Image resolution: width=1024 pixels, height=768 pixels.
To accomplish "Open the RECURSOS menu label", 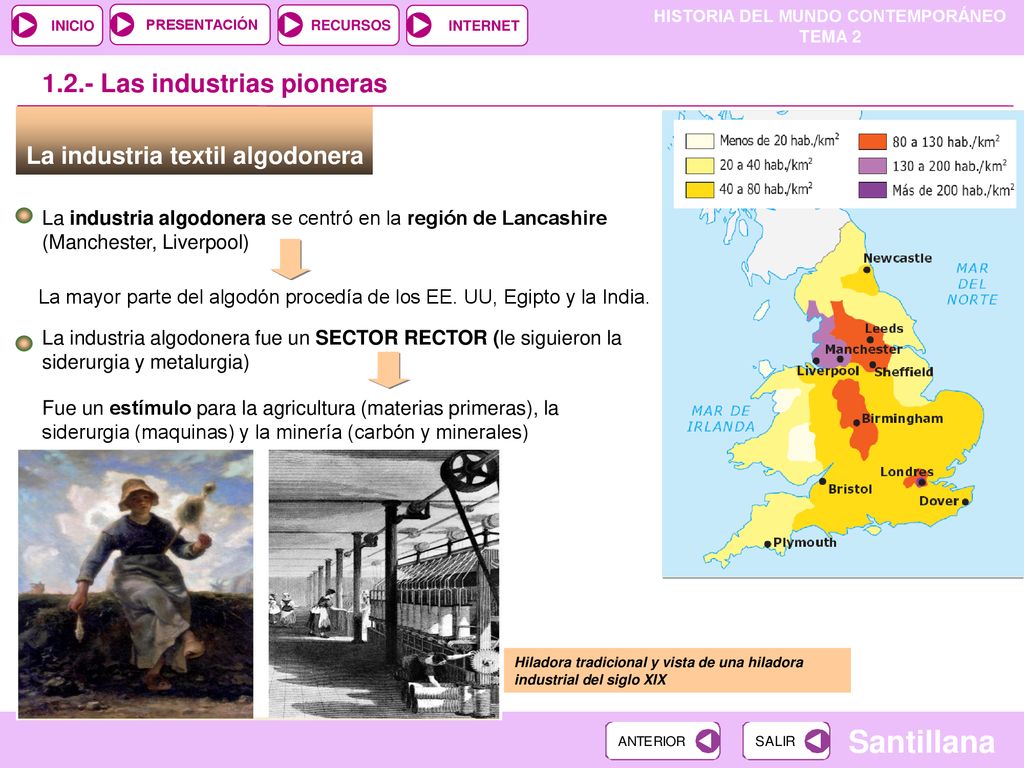I will [x=351, y=25].
